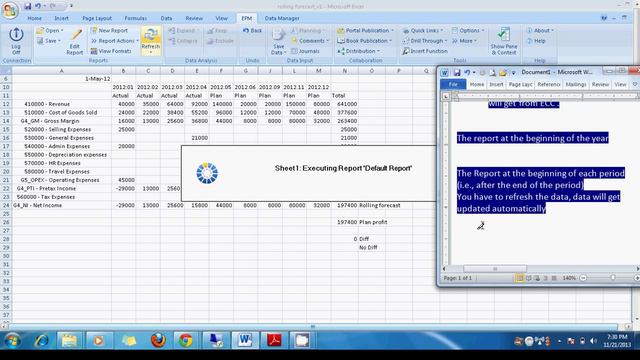Open File Explorer folder on taskbar
Viewport: 640px width, 360px height.
coord(69,340)
